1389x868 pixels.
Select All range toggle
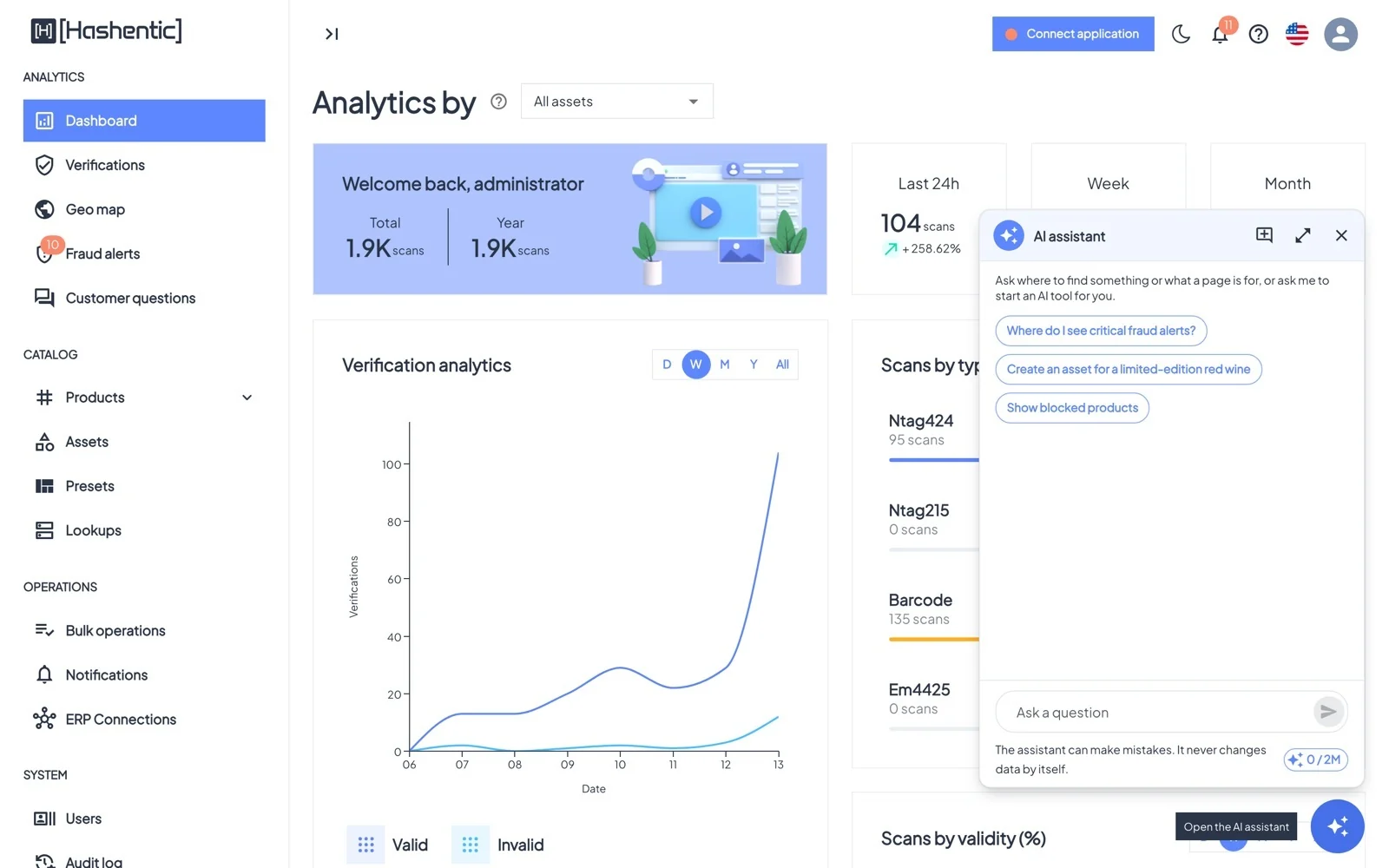(x=782, y=365)
